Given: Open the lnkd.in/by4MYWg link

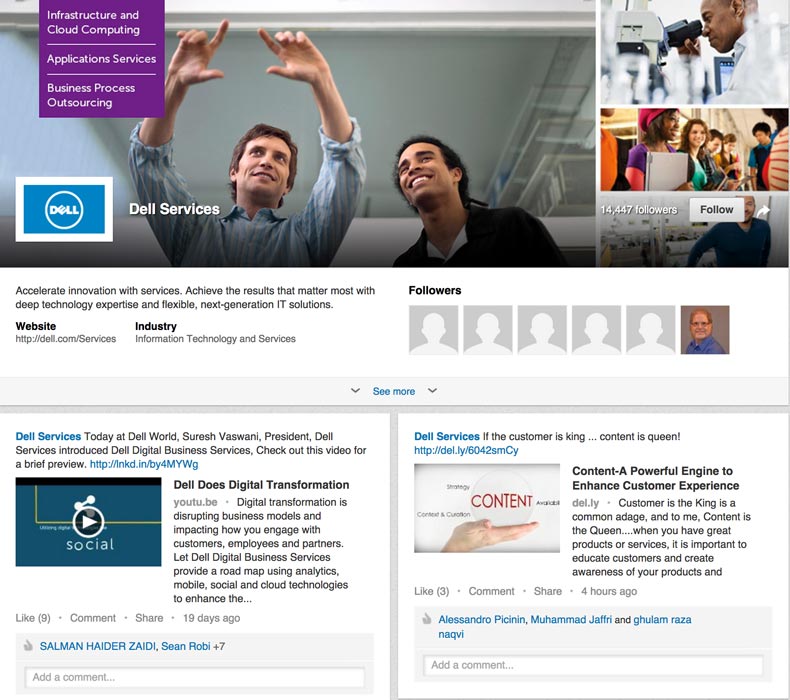Looking at the screenshot, I should pos(144,464).
